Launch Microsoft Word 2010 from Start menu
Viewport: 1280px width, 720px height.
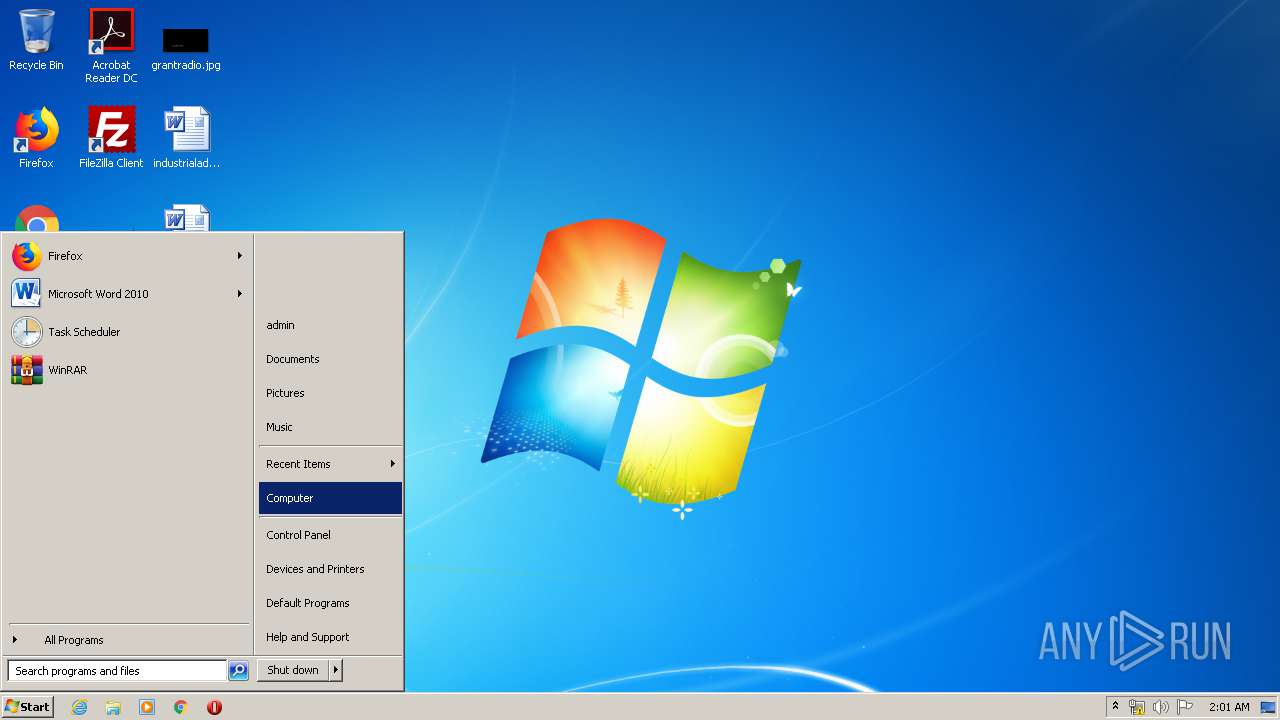point(126,294)
